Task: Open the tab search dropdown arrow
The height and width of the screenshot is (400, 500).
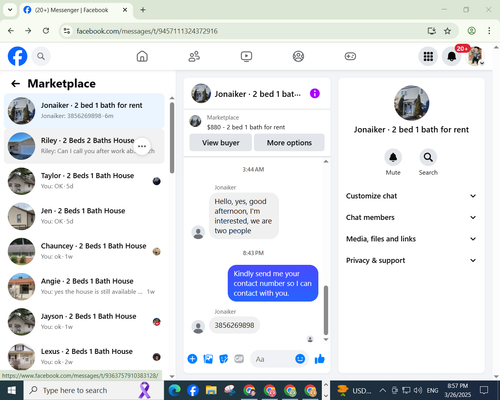Action: pyautogui.click(x=10, y=10)
